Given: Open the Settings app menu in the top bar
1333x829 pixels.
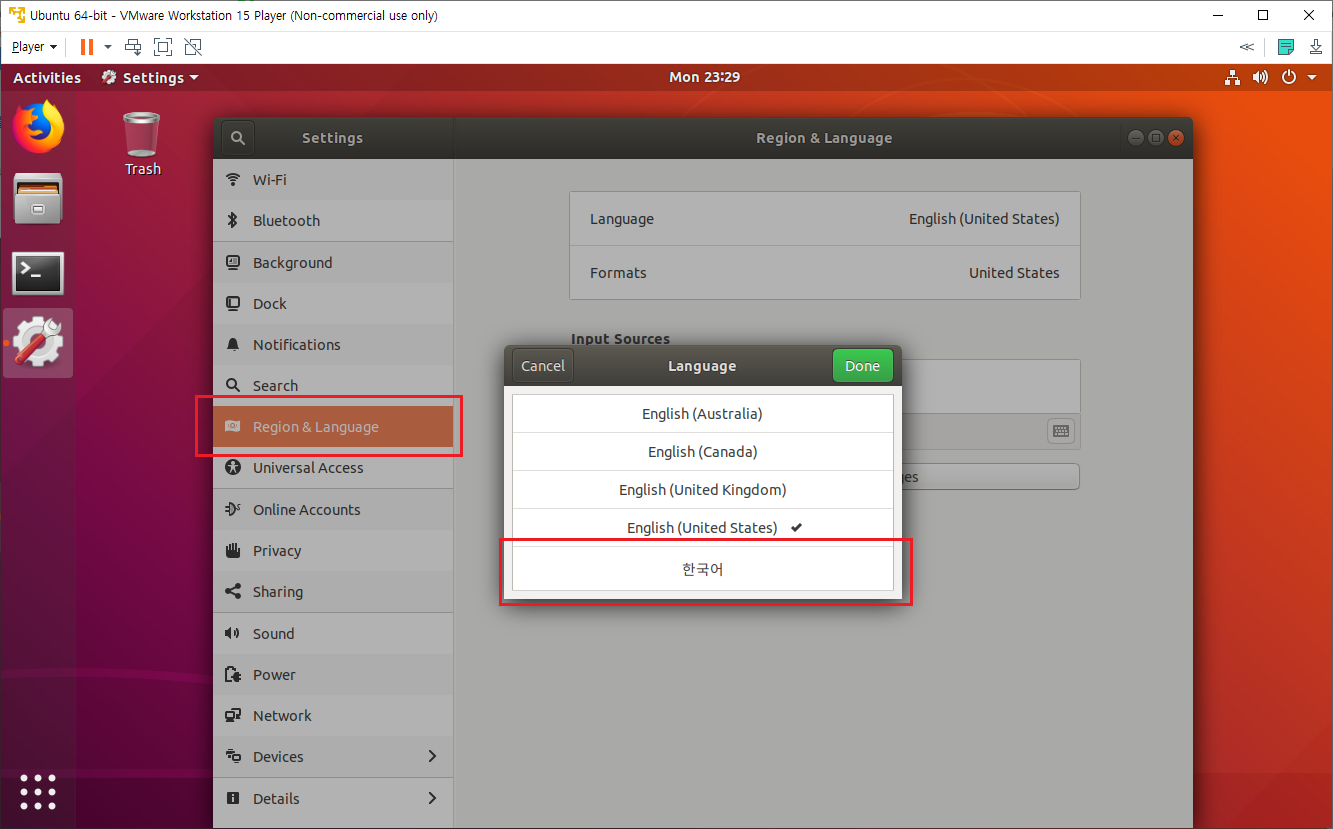Looking at the screenshot, I should (150, 77).
